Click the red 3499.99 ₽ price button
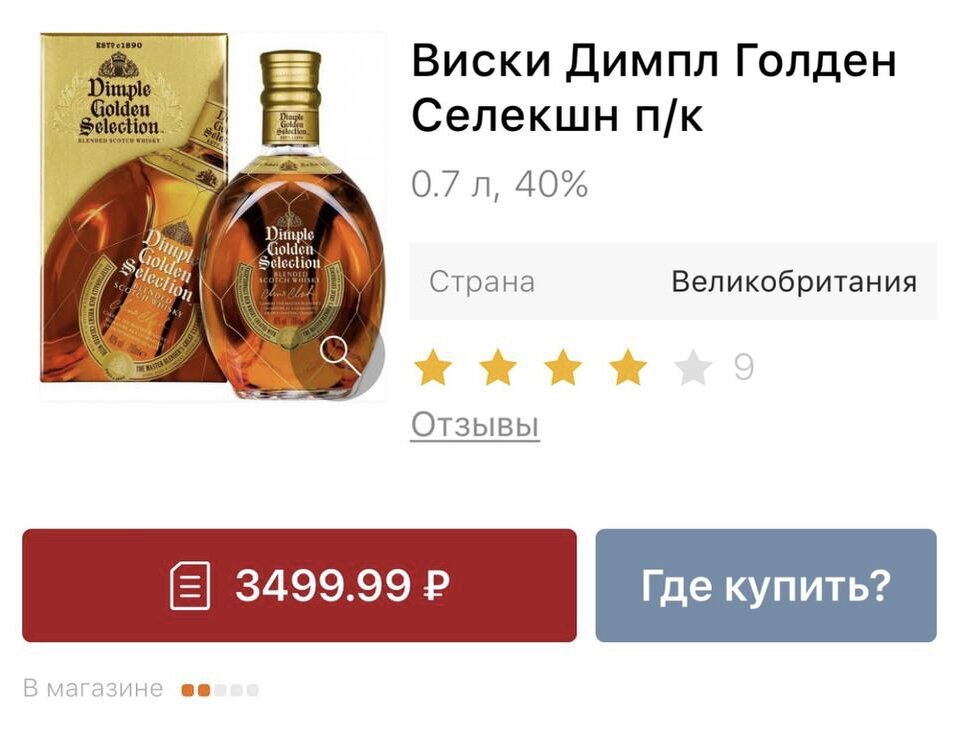 [299, 585]
